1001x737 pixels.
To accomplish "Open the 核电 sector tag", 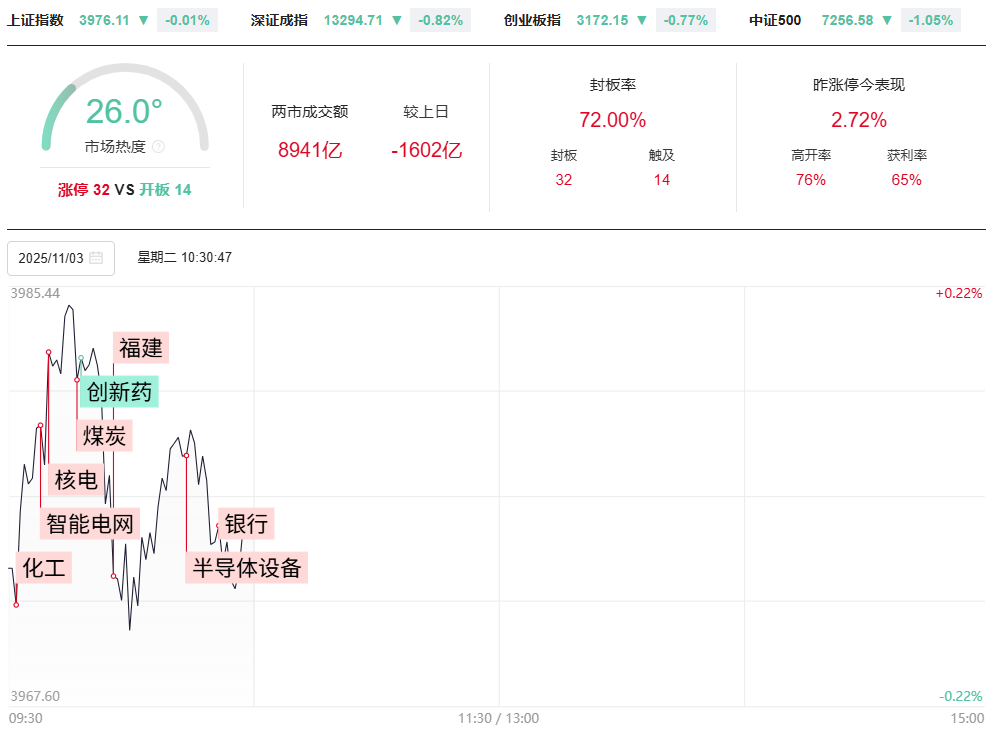I will (x=76, y=480).
